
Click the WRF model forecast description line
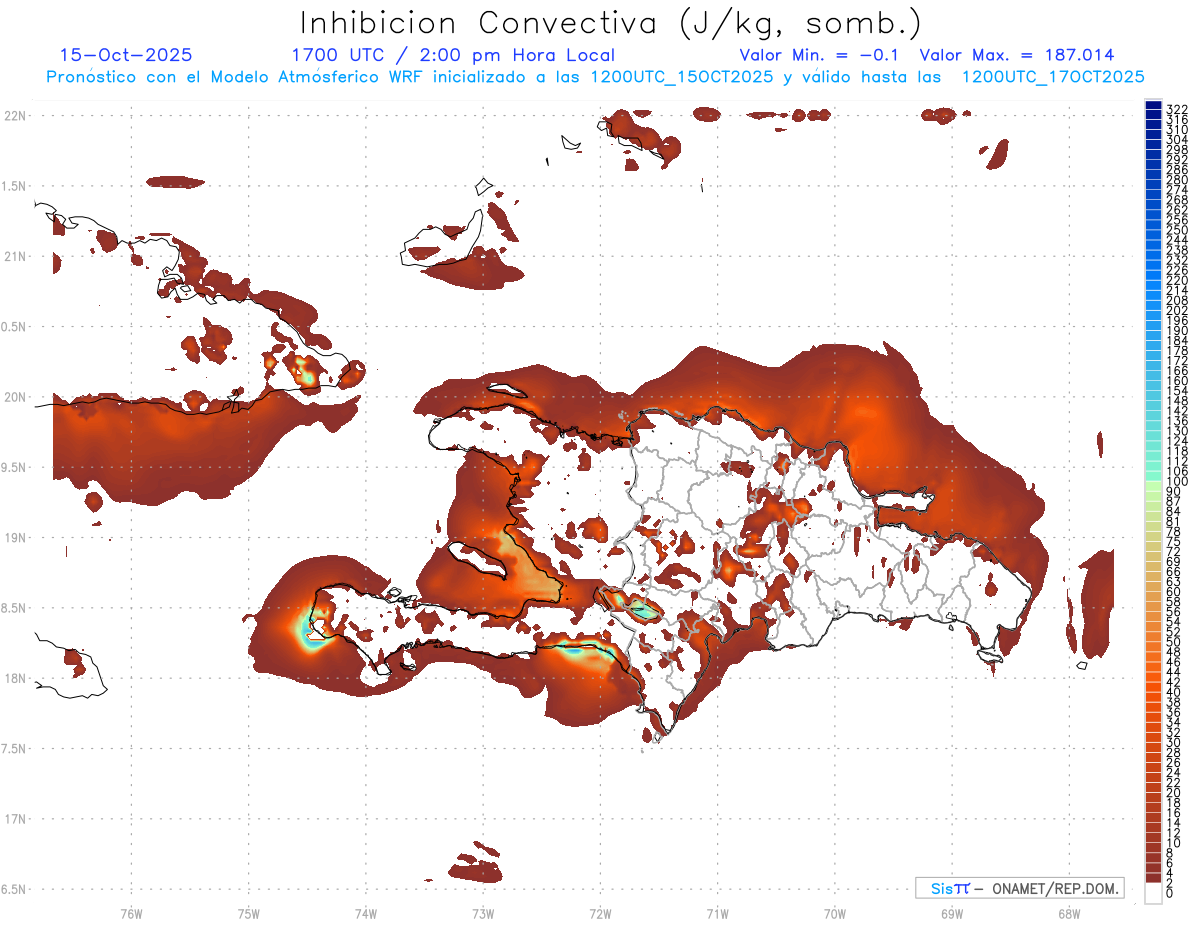(595, 76)
